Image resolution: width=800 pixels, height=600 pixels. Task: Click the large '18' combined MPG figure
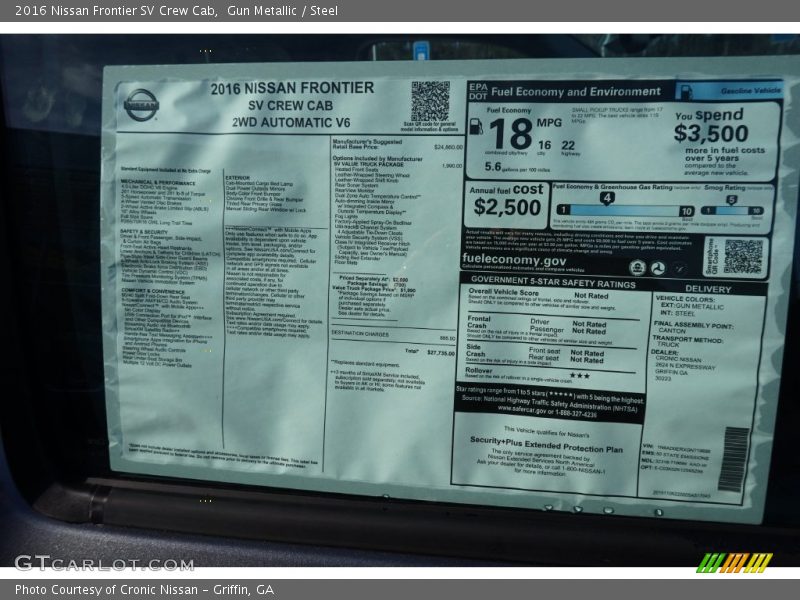click(511, 134)
